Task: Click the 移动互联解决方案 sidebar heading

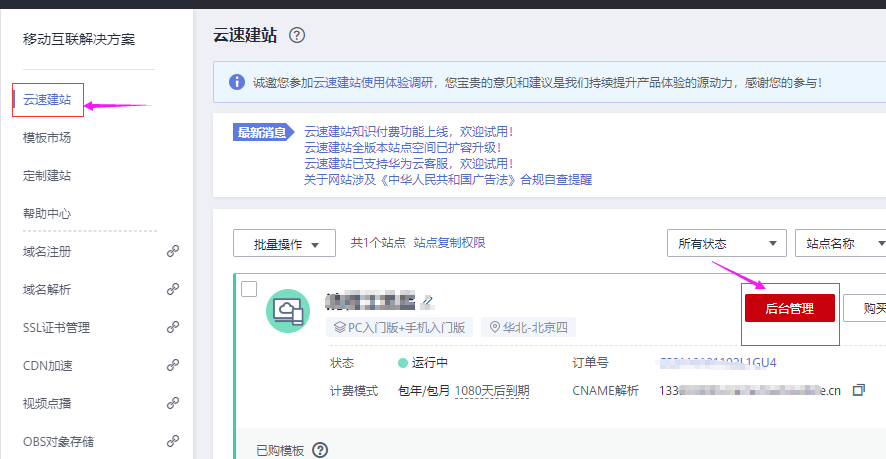Action: click(79, 40)
